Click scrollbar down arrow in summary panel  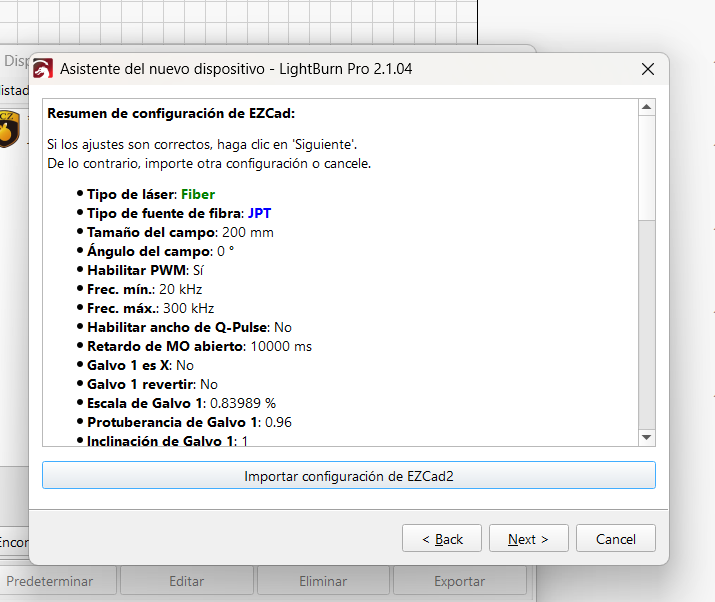click(646, 437)
